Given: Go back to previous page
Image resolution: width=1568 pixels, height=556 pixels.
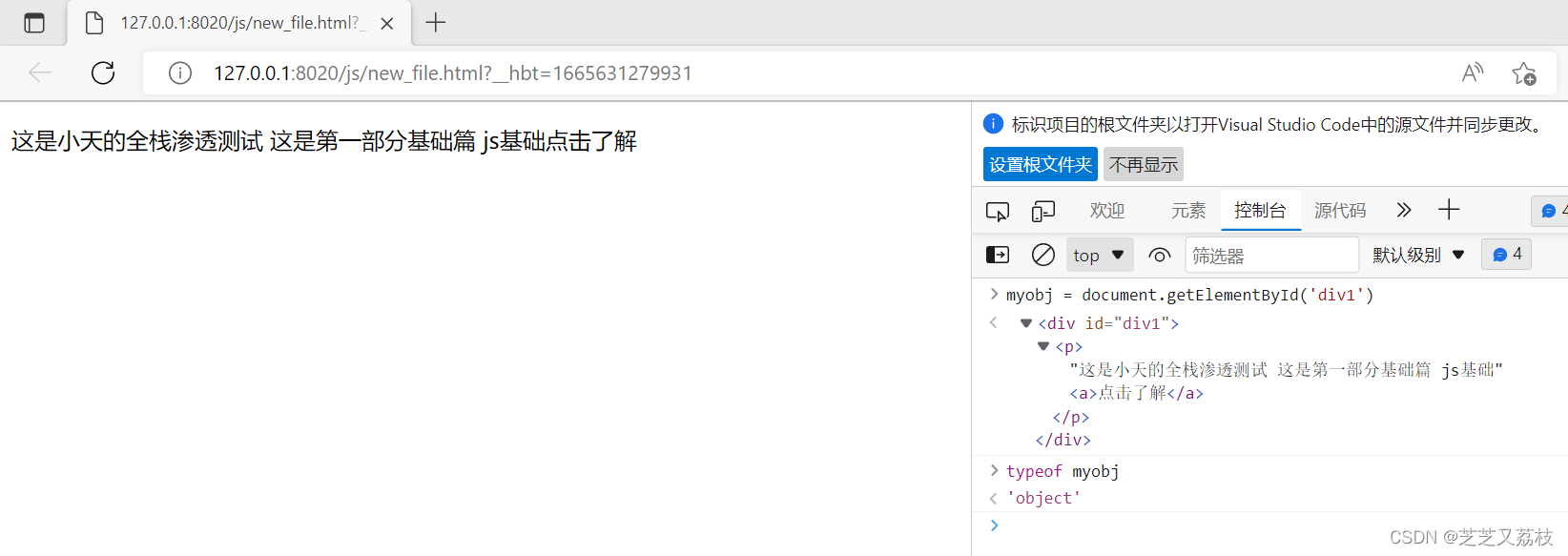Looking at the screenshot, I should (40, 72).
